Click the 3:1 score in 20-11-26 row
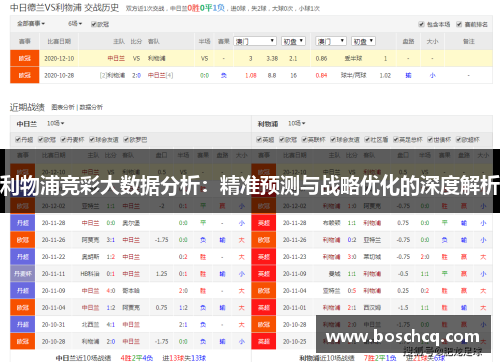Screen dimensions: 500x362 tap(111, 240)
